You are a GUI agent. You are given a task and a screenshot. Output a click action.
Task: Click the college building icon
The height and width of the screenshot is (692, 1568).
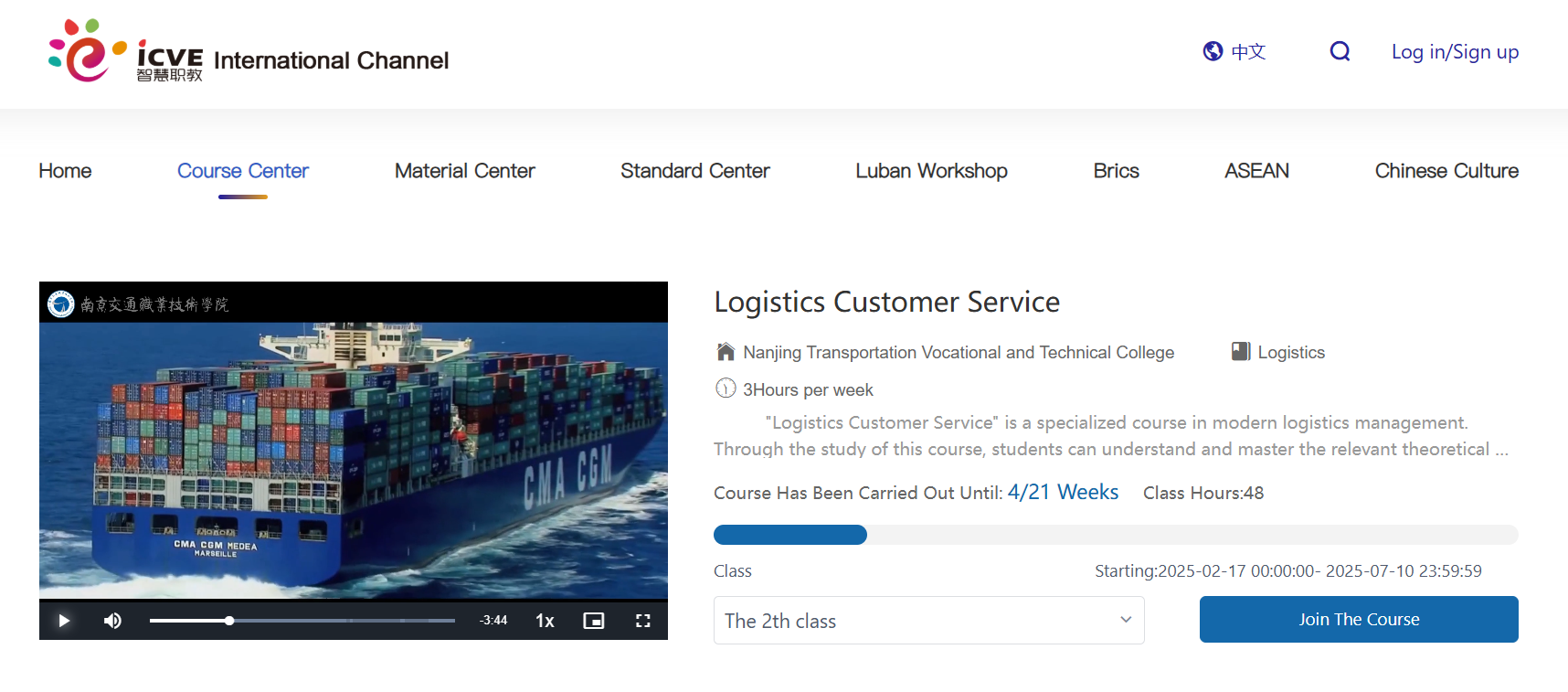[x=726, y=352]
